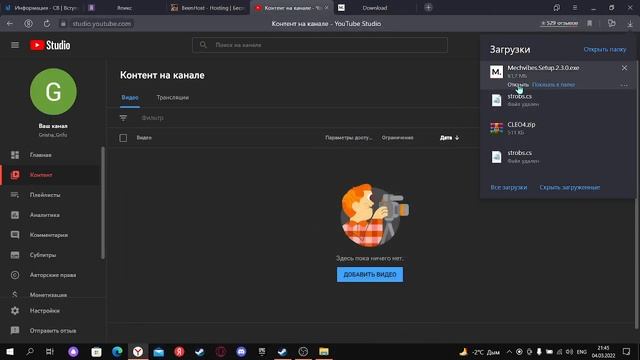Open the notification center icon
The width and height of the screenshot is (640, 360).
627,351
